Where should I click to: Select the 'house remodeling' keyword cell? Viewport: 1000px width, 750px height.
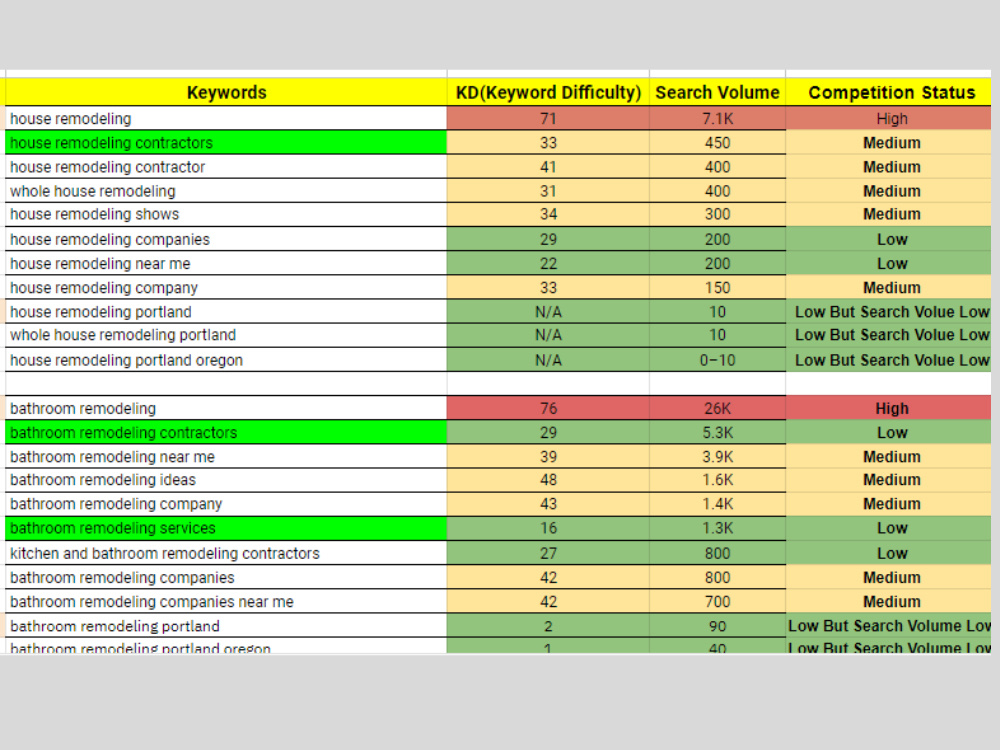(x=226, y=119)
